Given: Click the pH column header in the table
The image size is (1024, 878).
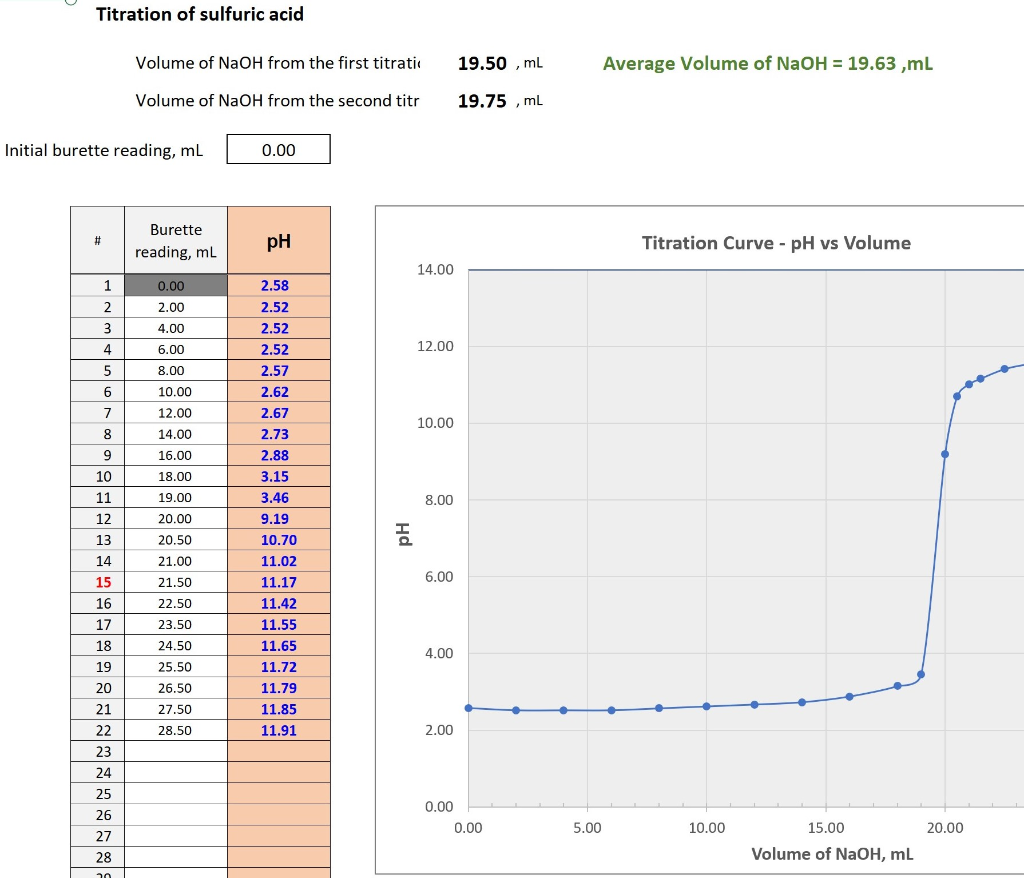Looking at the screenshot, I should coord(277,239).
